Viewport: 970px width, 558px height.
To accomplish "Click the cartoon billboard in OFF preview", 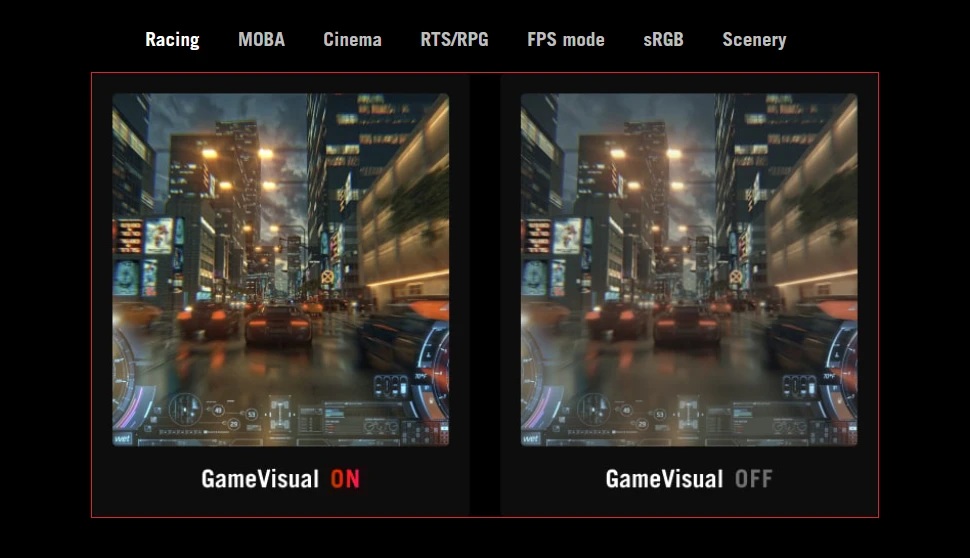I will (x=567, y=236).
